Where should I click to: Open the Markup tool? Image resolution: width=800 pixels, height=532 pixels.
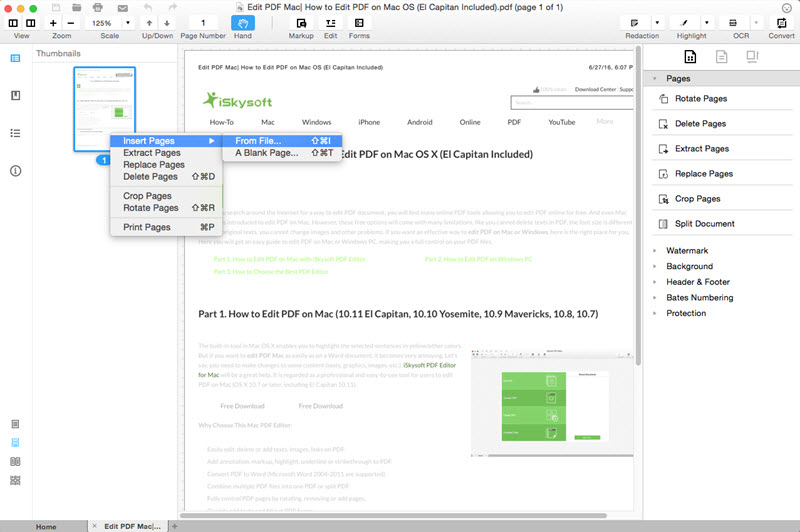pyautogui.click(x=301, y=23)
